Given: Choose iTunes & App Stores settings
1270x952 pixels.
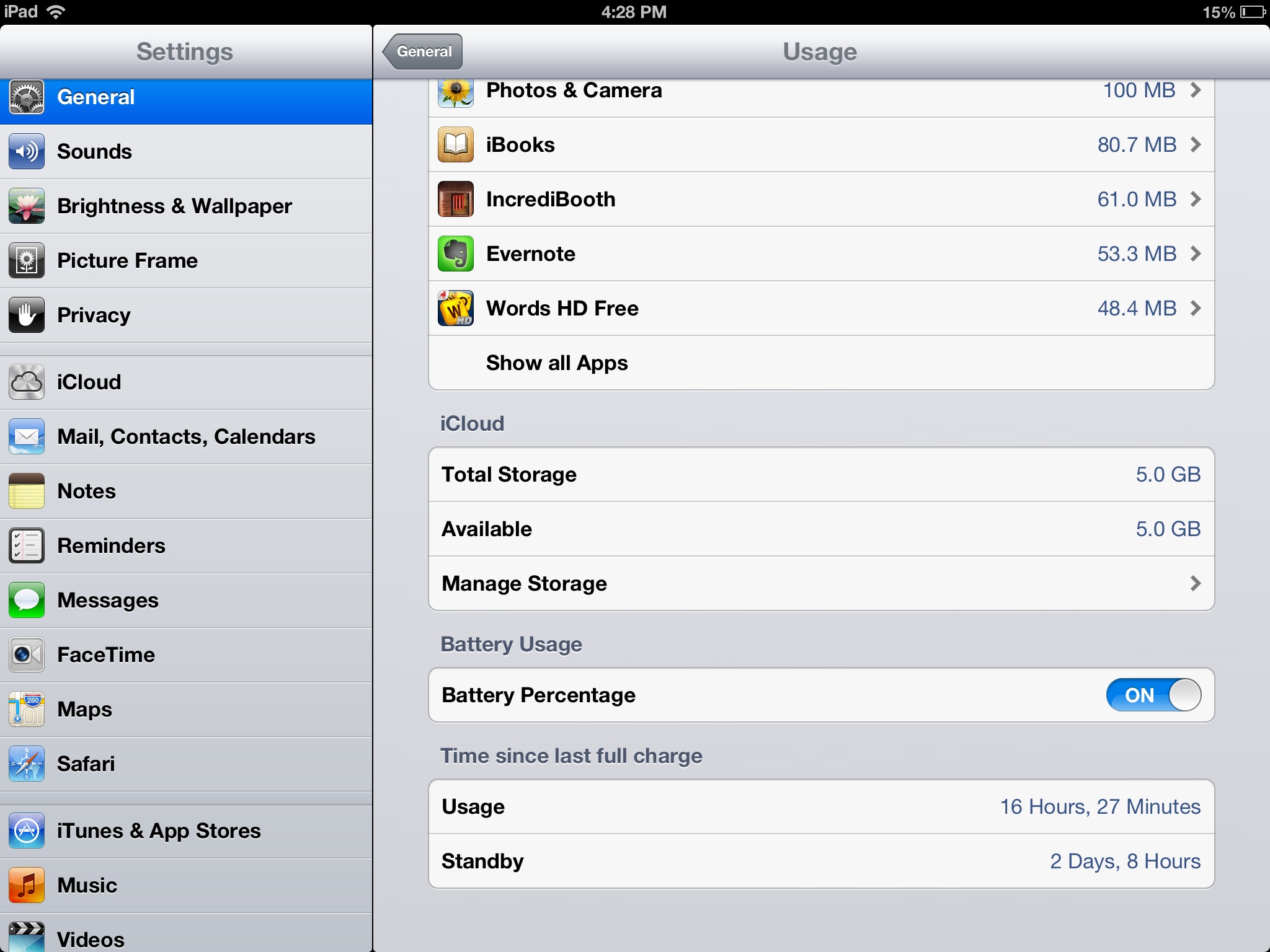Looking at the screenshot, I should (x=159, y=831).
